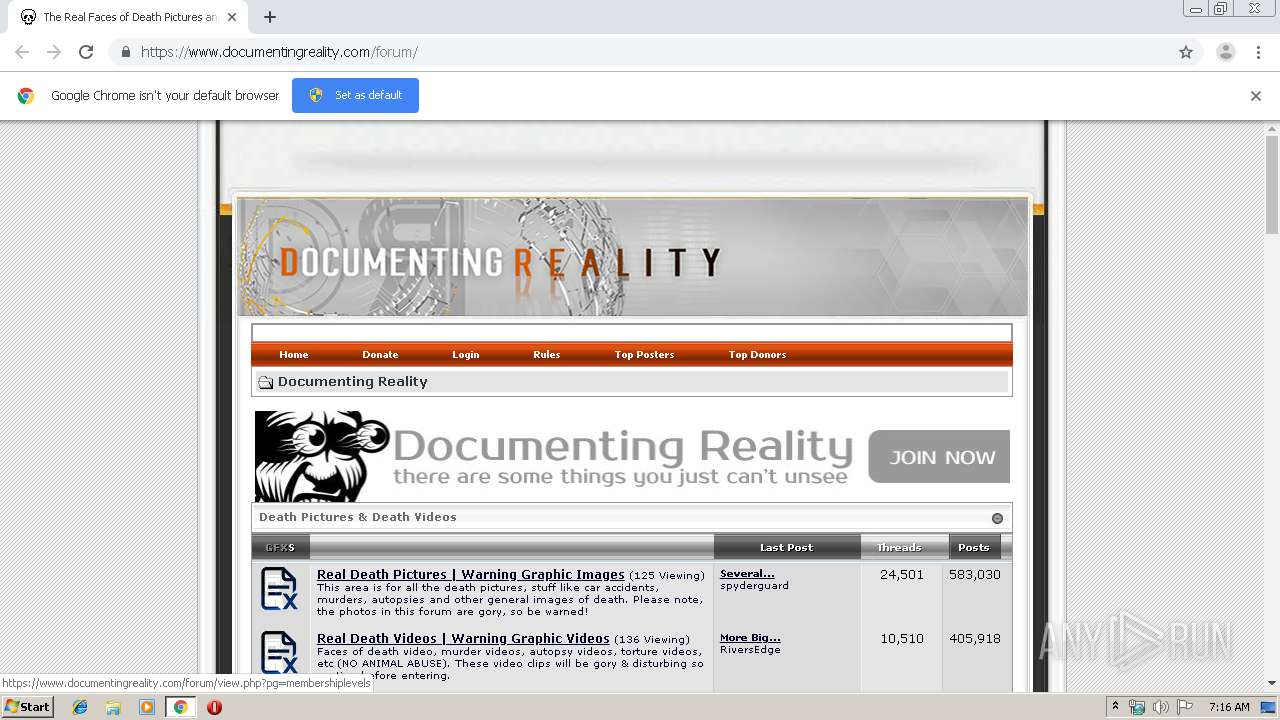Image resolution: width=1280 pixels, height=720 pixels.
Task: Open the Home menu item
Action: click(294, 355)
